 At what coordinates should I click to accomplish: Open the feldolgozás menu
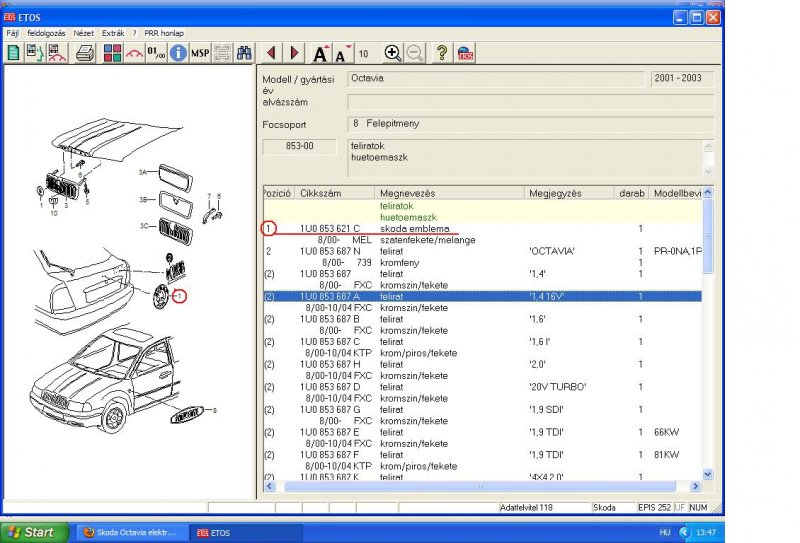(x=46, y=33)
